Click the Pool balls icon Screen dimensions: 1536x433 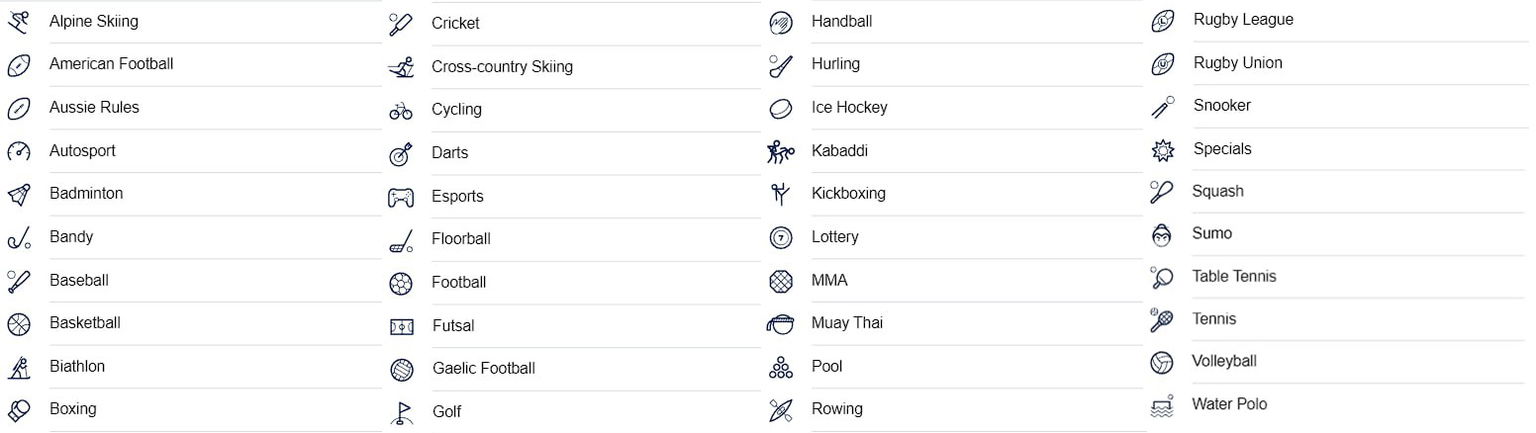point(780,368)
